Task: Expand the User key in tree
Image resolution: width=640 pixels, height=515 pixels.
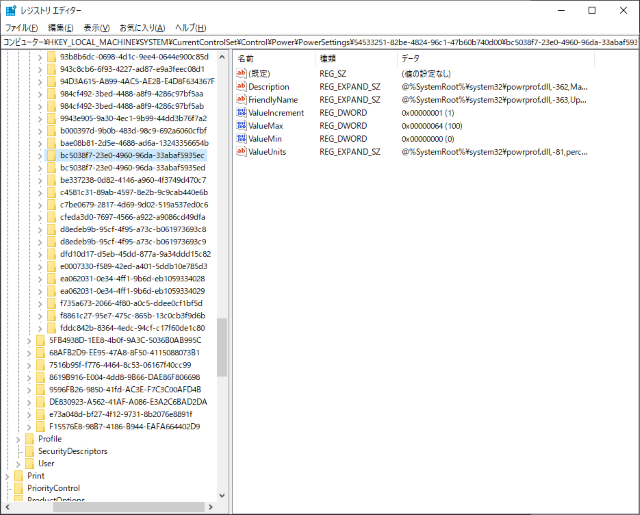Action: pos(16,464)
